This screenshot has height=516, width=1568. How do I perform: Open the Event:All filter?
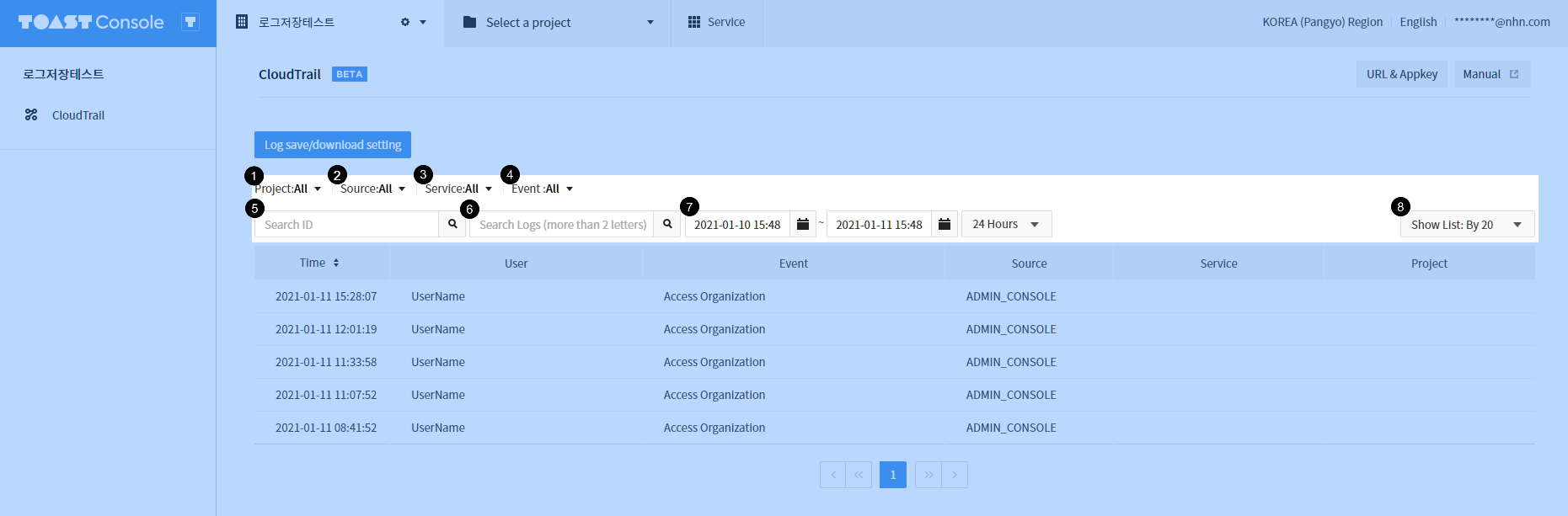(542, 189)
